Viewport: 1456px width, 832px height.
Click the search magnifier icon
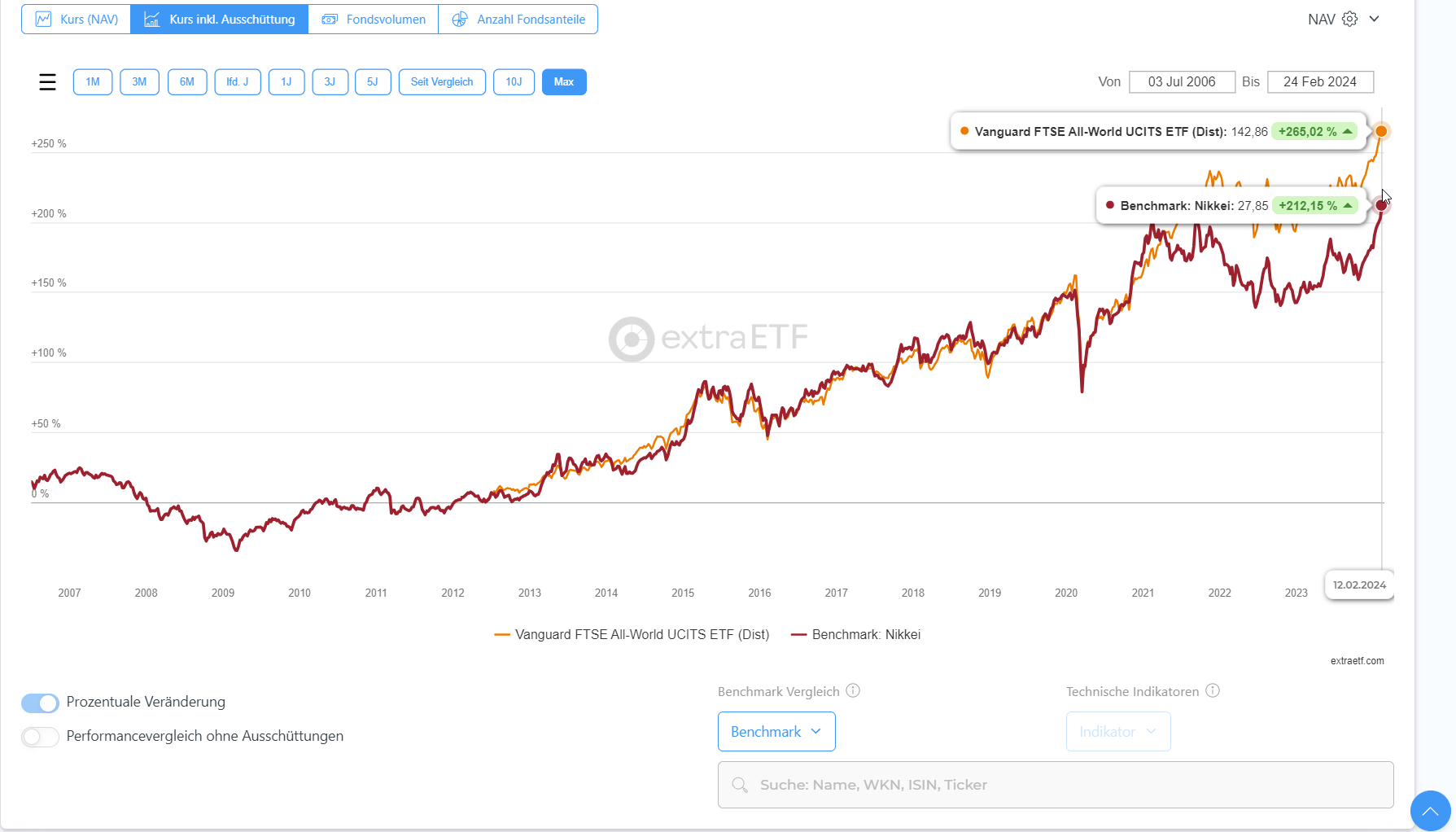[740, 785]
